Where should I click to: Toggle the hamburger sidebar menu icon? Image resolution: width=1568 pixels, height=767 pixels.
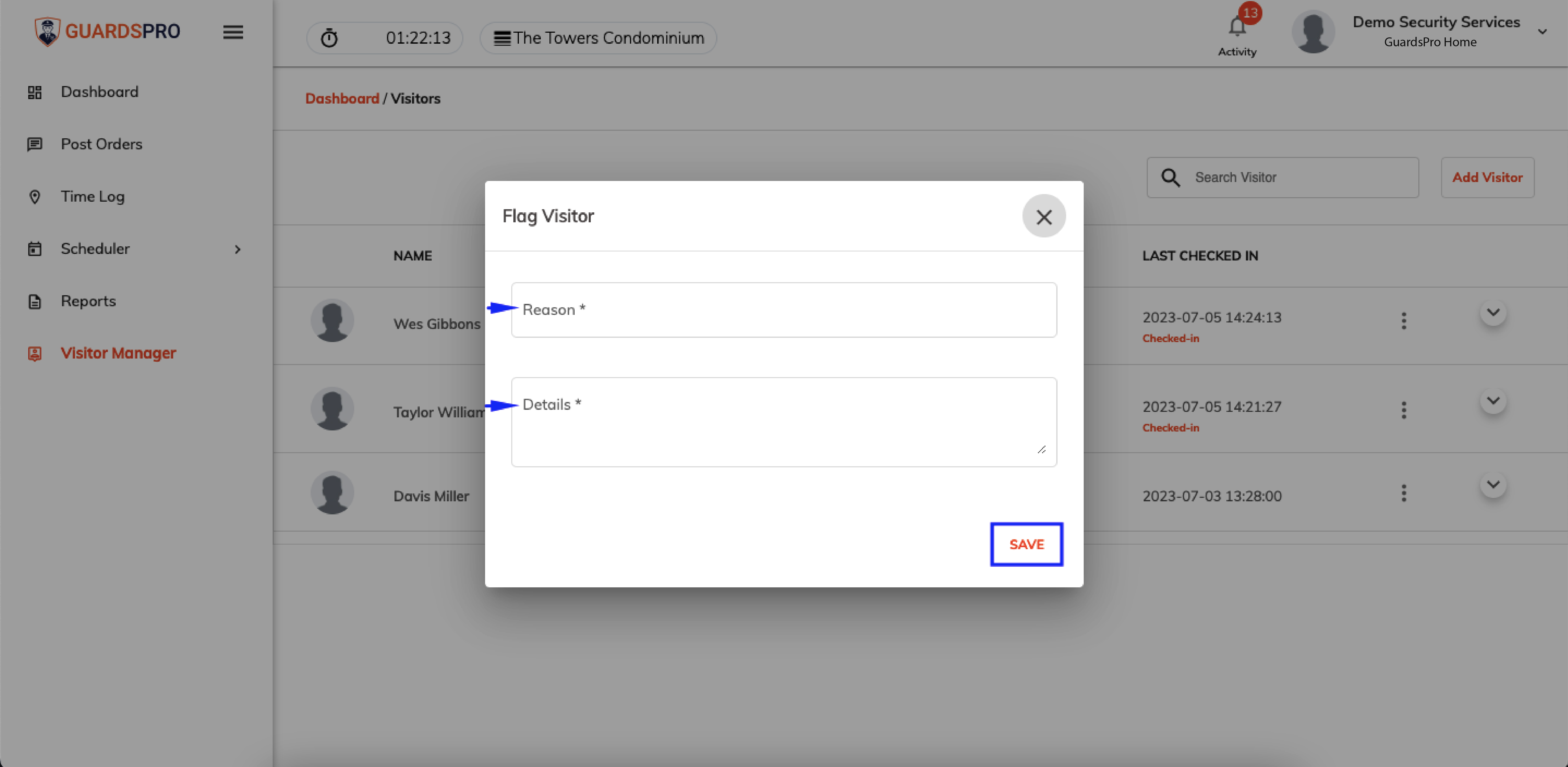click(x=233, y=32)
